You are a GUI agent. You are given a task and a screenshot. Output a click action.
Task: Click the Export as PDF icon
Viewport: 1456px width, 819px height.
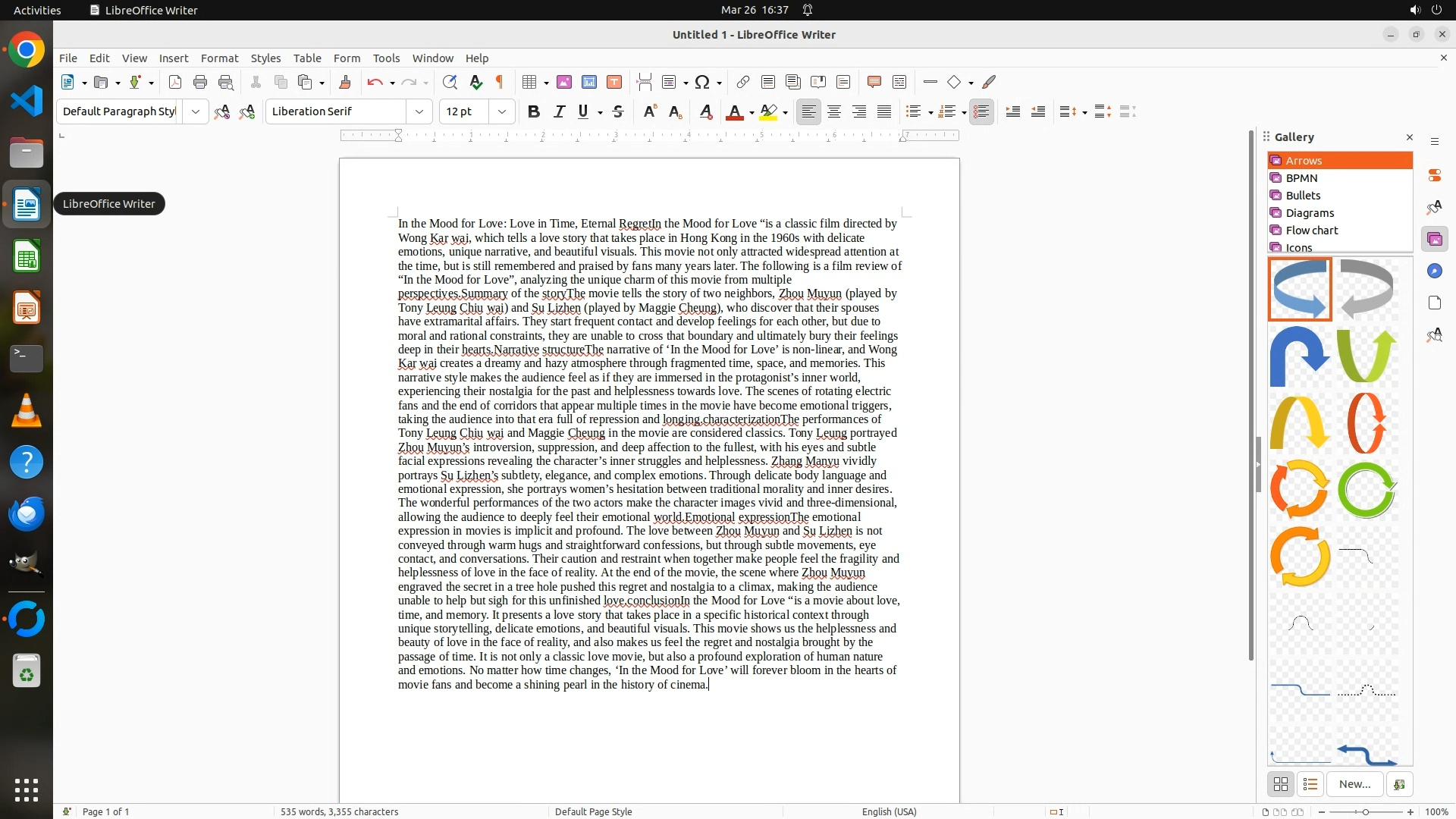point(175,82)
